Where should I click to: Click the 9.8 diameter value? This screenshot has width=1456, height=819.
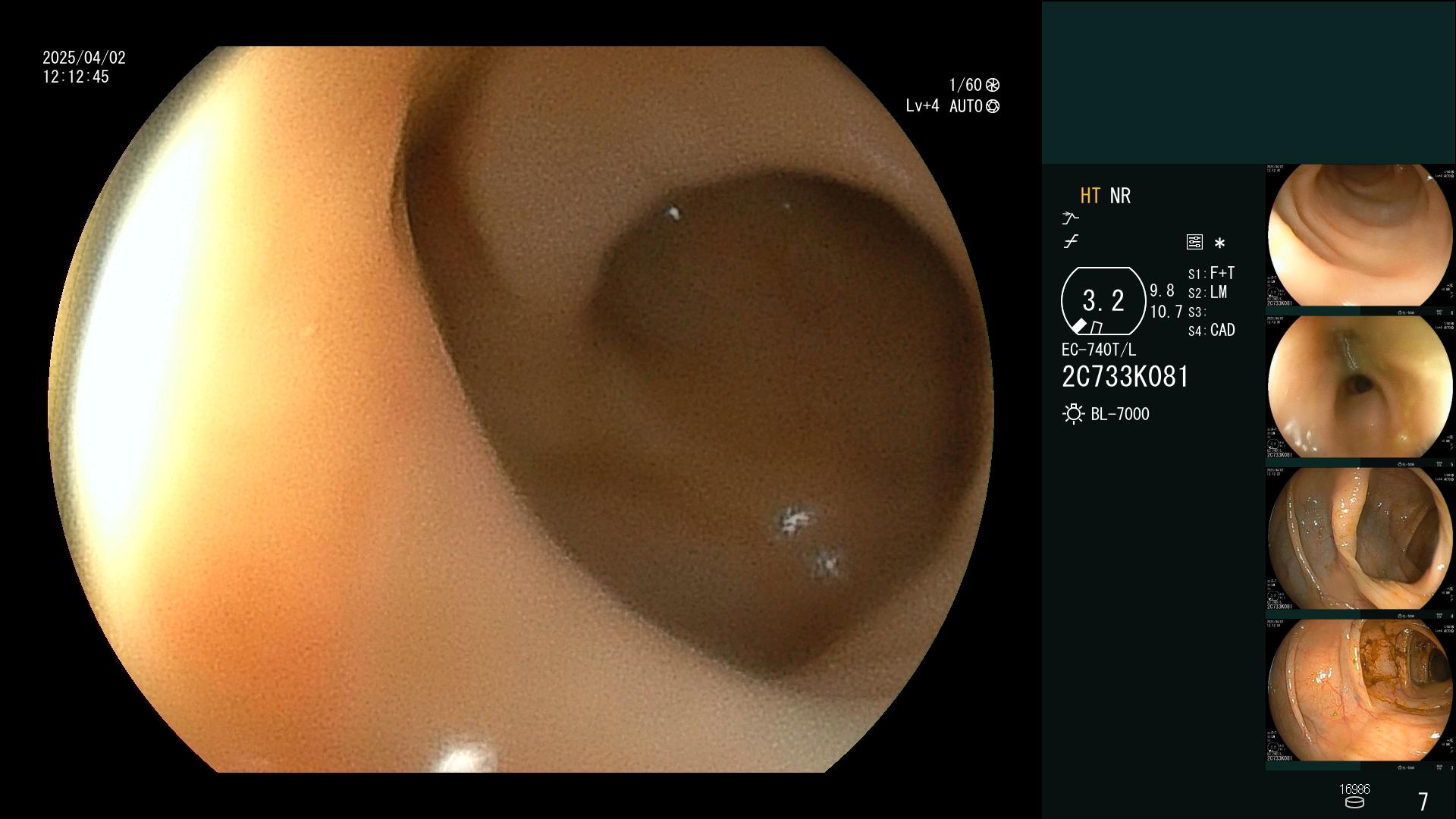[x=1162, y=291]
